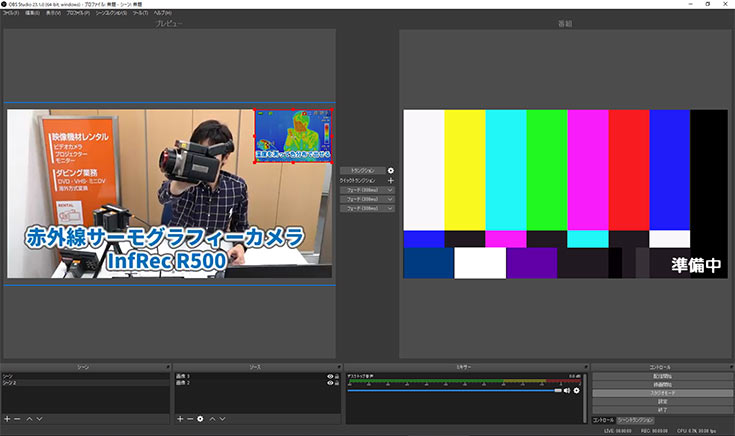Click the 終了 exit button

coord(662,410)
